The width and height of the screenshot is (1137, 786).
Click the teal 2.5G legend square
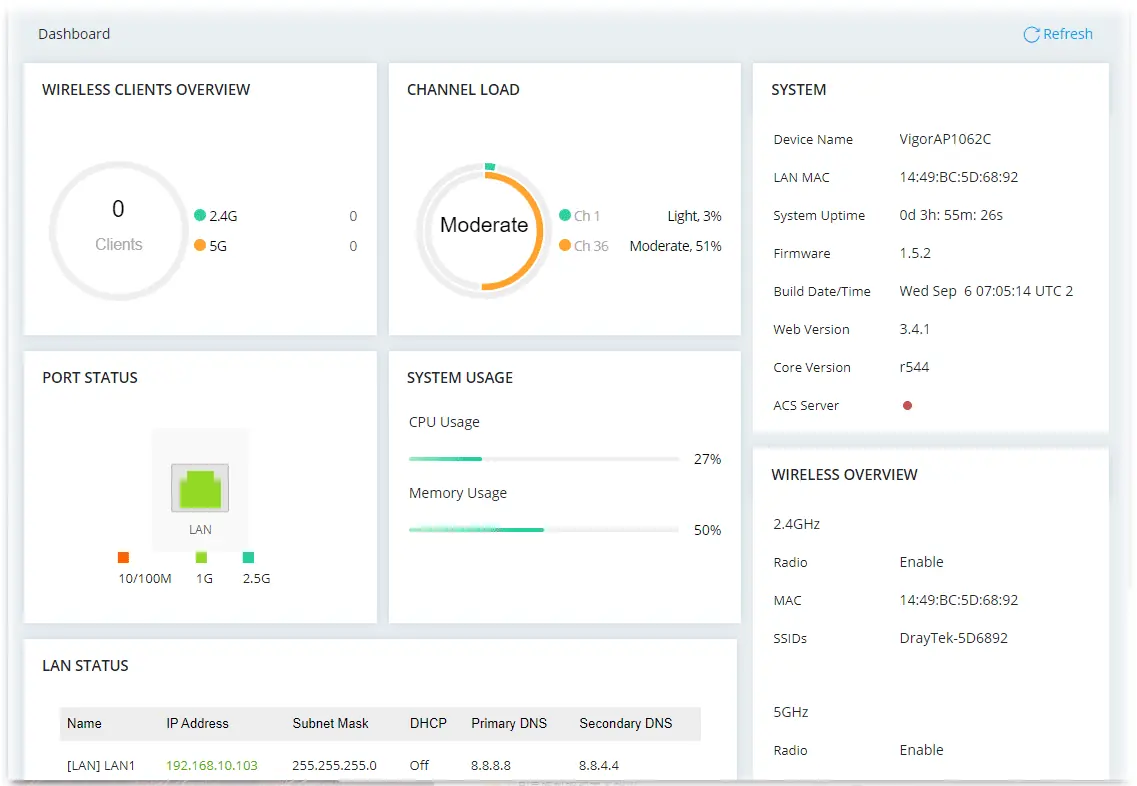[x=248, y=557]
